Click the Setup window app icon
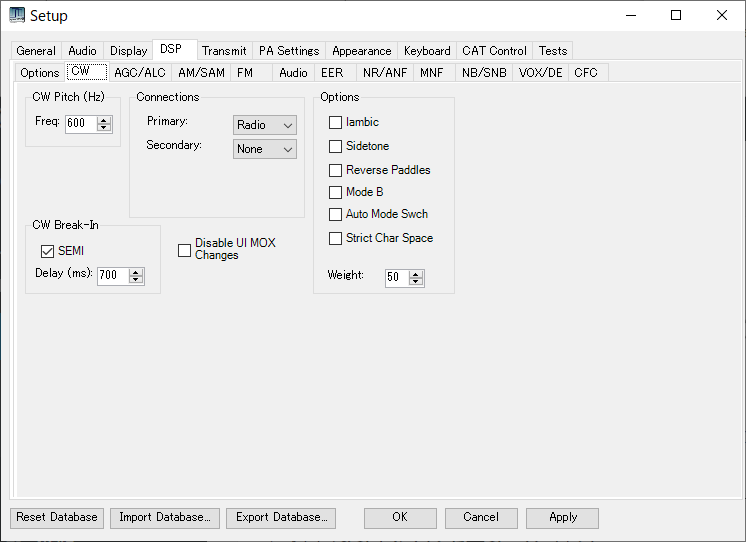Screen dimensions: 746x542 (17, 15)
